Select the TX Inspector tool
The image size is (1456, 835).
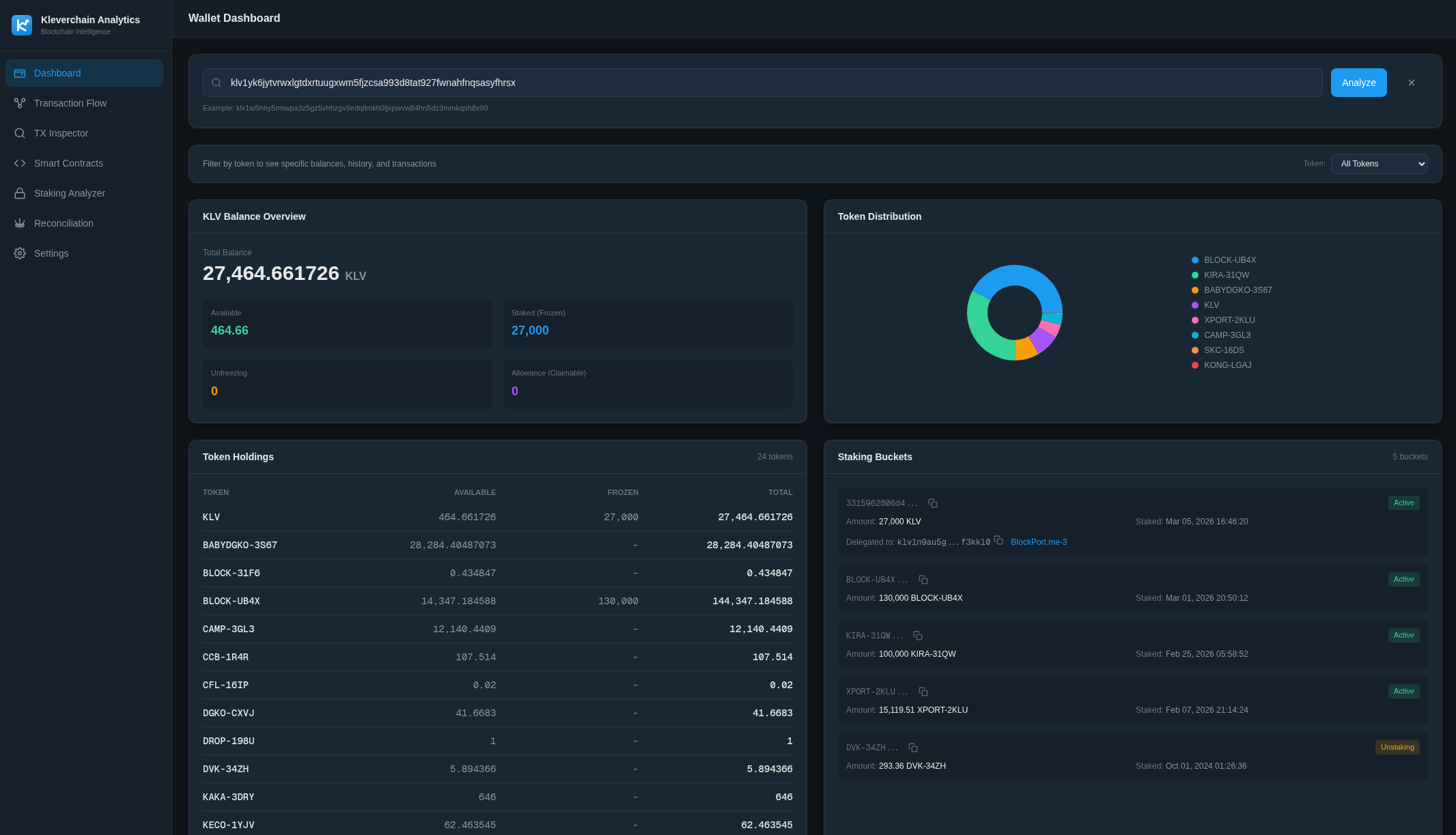click(61, 133)
